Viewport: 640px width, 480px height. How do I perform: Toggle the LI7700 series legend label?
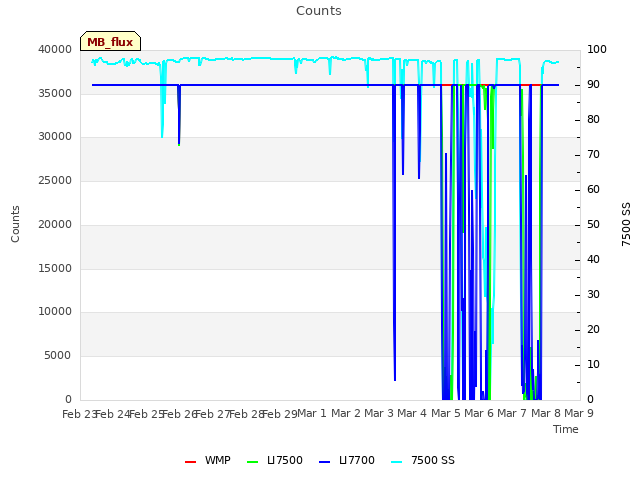[357, 460]
